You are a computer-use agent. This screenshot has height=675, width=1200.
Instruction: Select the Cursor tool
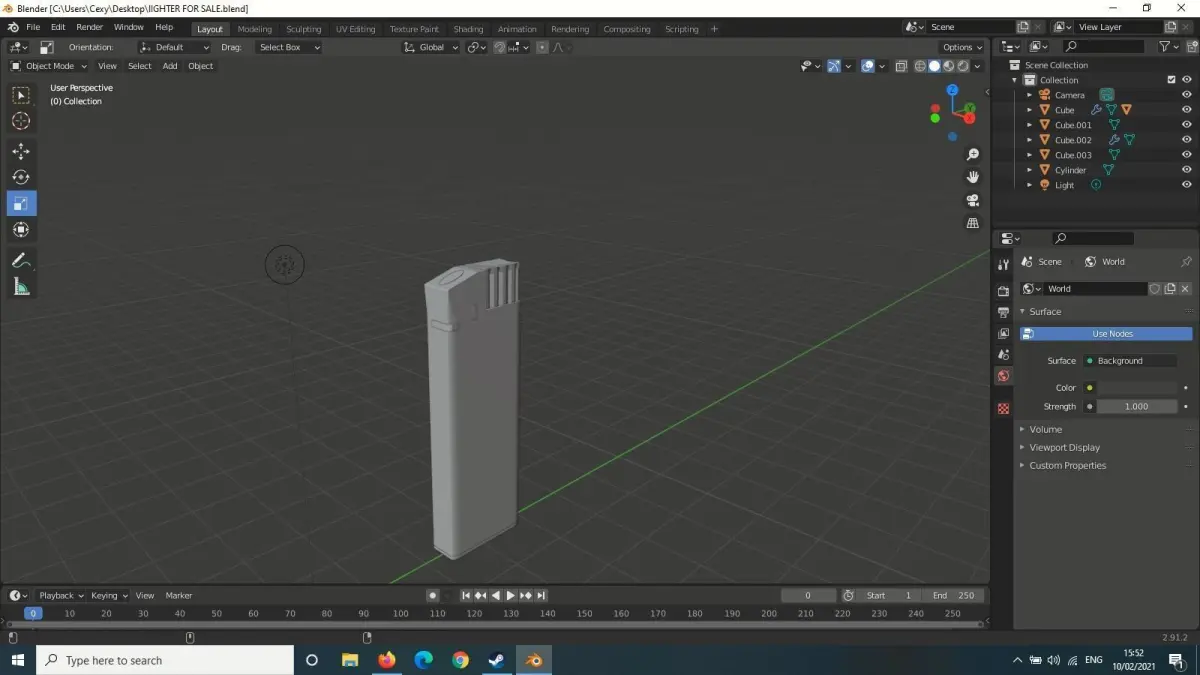point(21,121)
